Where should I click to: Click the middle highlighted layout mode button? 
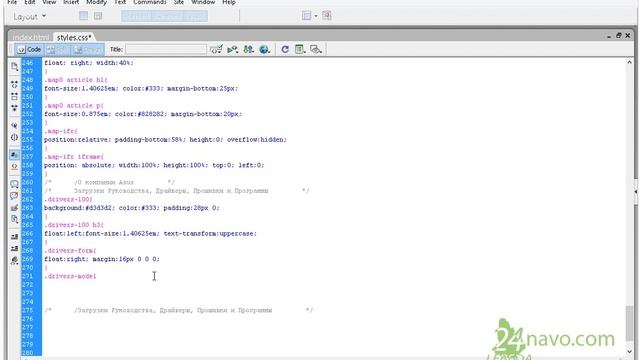pyautogui.click(x=167, y=16)
